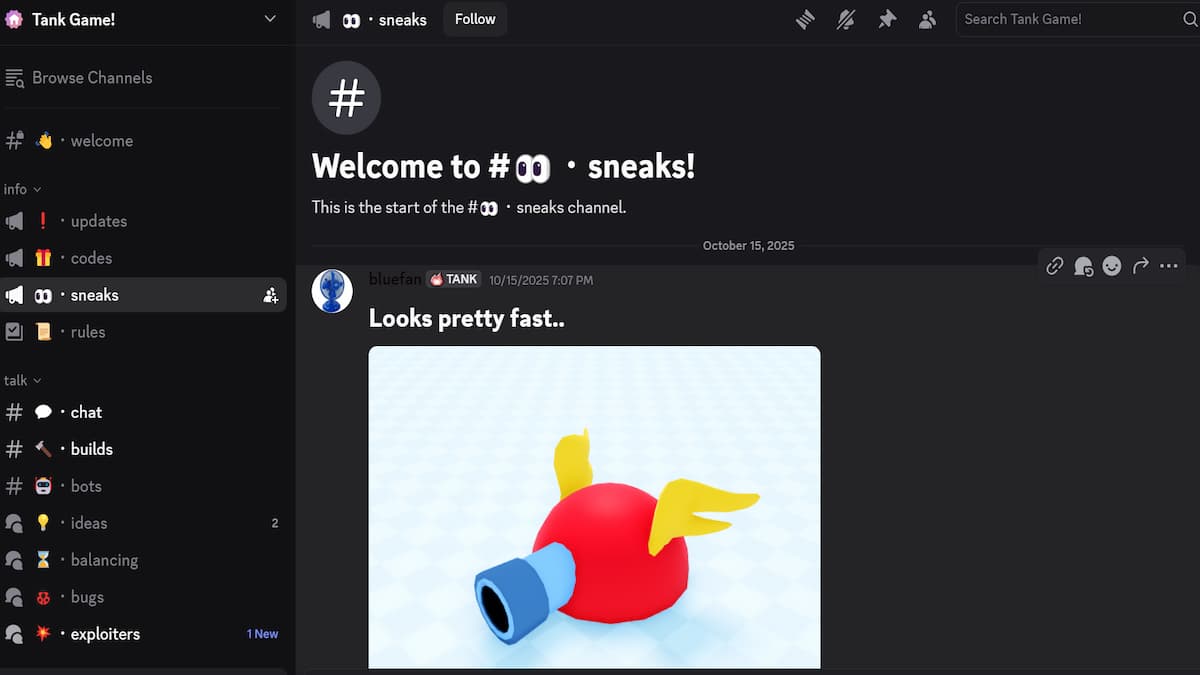Forward bluefan's message

coord(1140,266)
